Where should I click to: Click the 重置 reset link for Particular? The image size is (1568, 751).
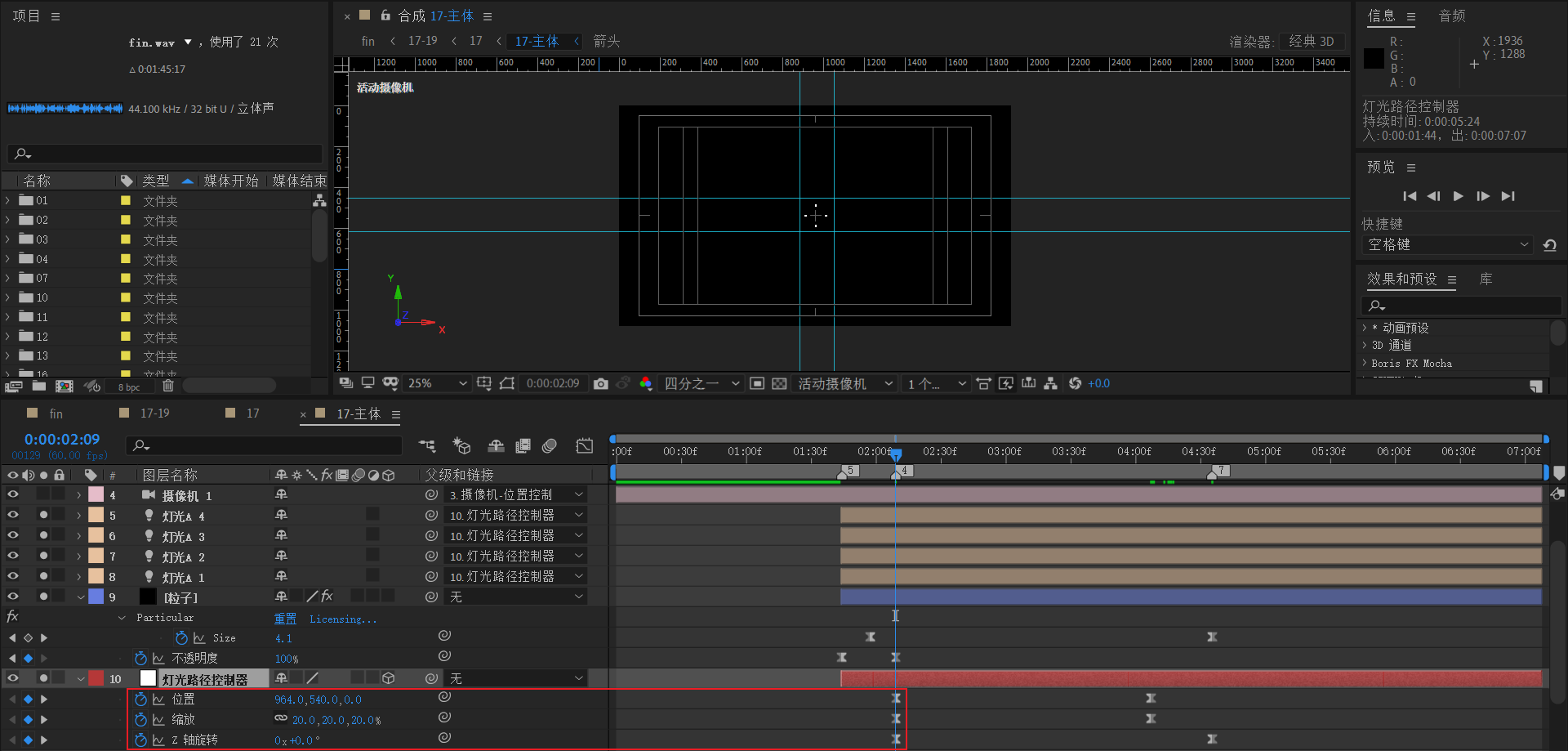click(x=285, y=619)
